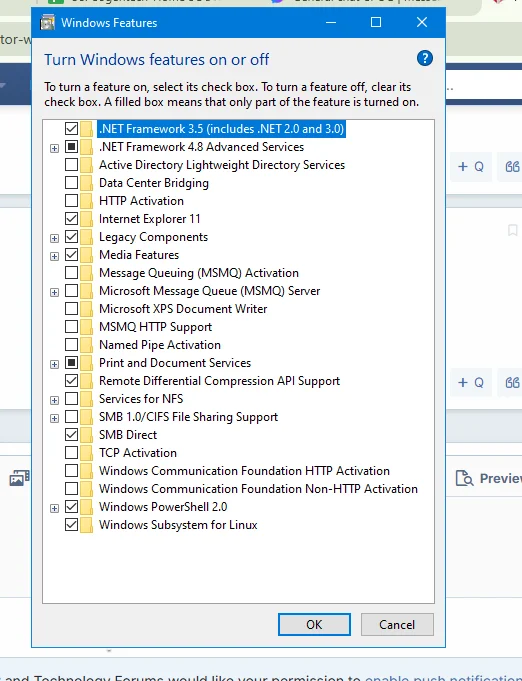Screen dimensions: 522x681
Task: Select 'Internet Explorer 11' row text
Action: pyautogui.click(x=150, y=219)
